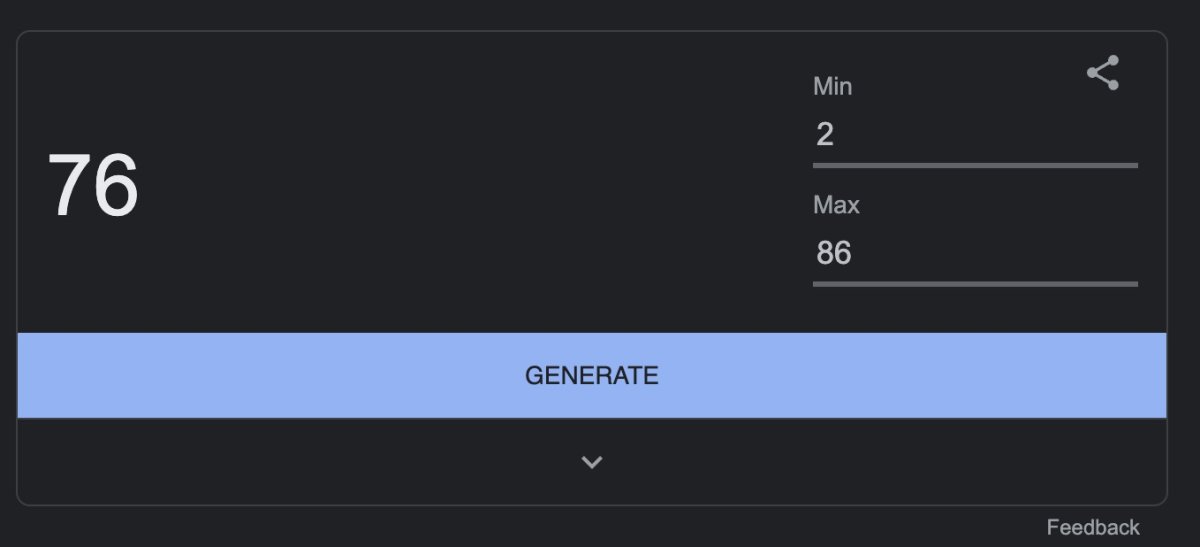
Task: Click the blue bar labeled GENERATE
Action: (x=592, y=375)
